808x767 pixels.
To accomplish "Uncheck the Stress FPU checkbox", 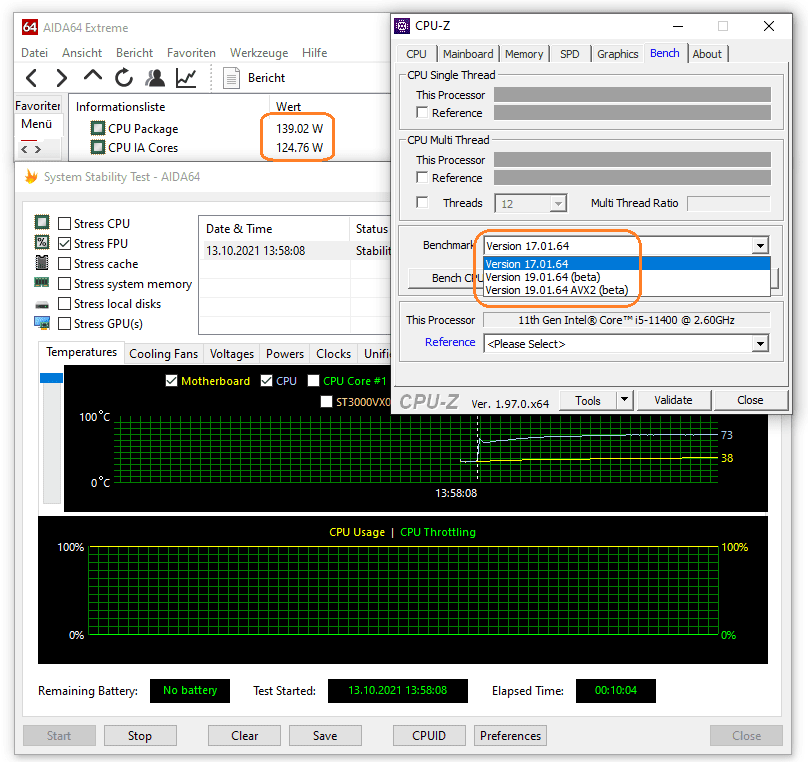I will click(64, 243).
